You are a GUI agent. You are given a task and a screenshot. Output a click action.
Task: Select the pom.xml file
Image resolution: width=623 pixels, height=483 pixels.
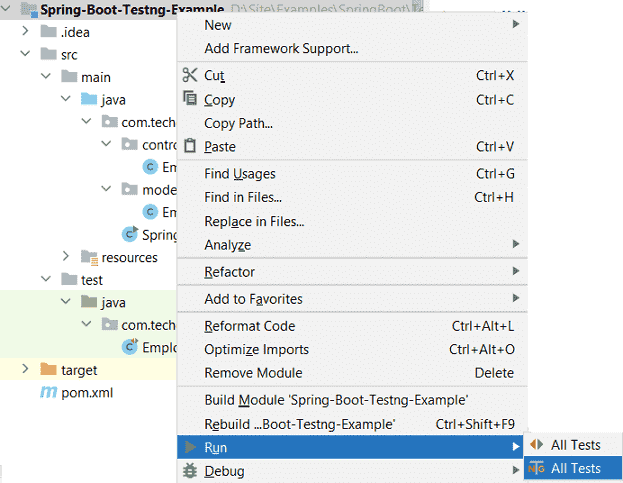click(x=87, y=393)
